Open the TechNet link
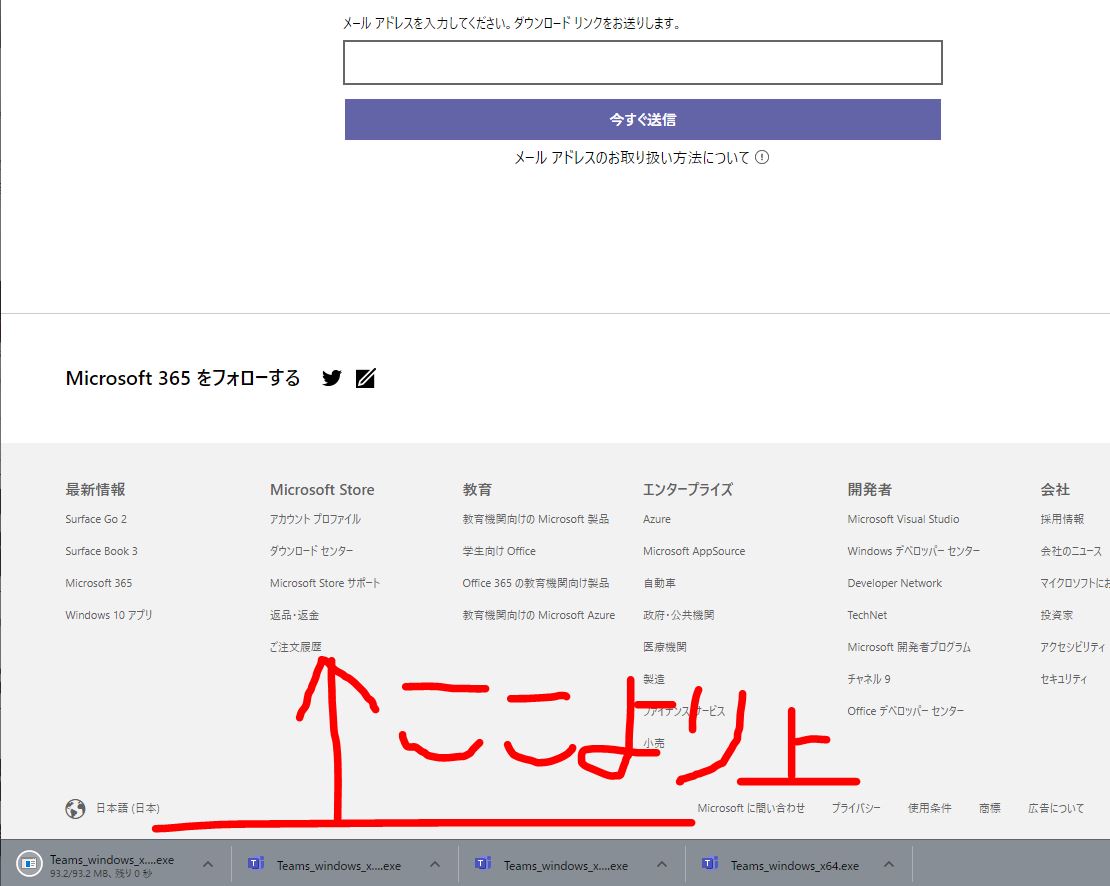Viewport: 1110px width, 886px height. (x=867, y=615)
